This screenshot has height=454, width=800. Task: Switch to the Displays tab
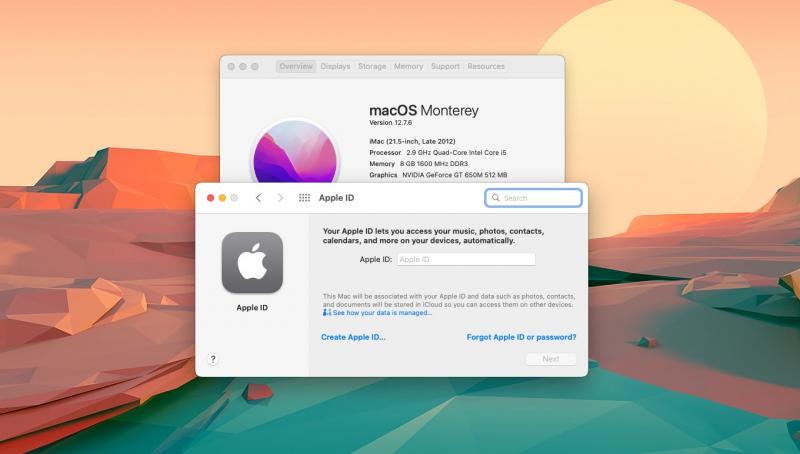pyautogui.click(x=335, y=66)
